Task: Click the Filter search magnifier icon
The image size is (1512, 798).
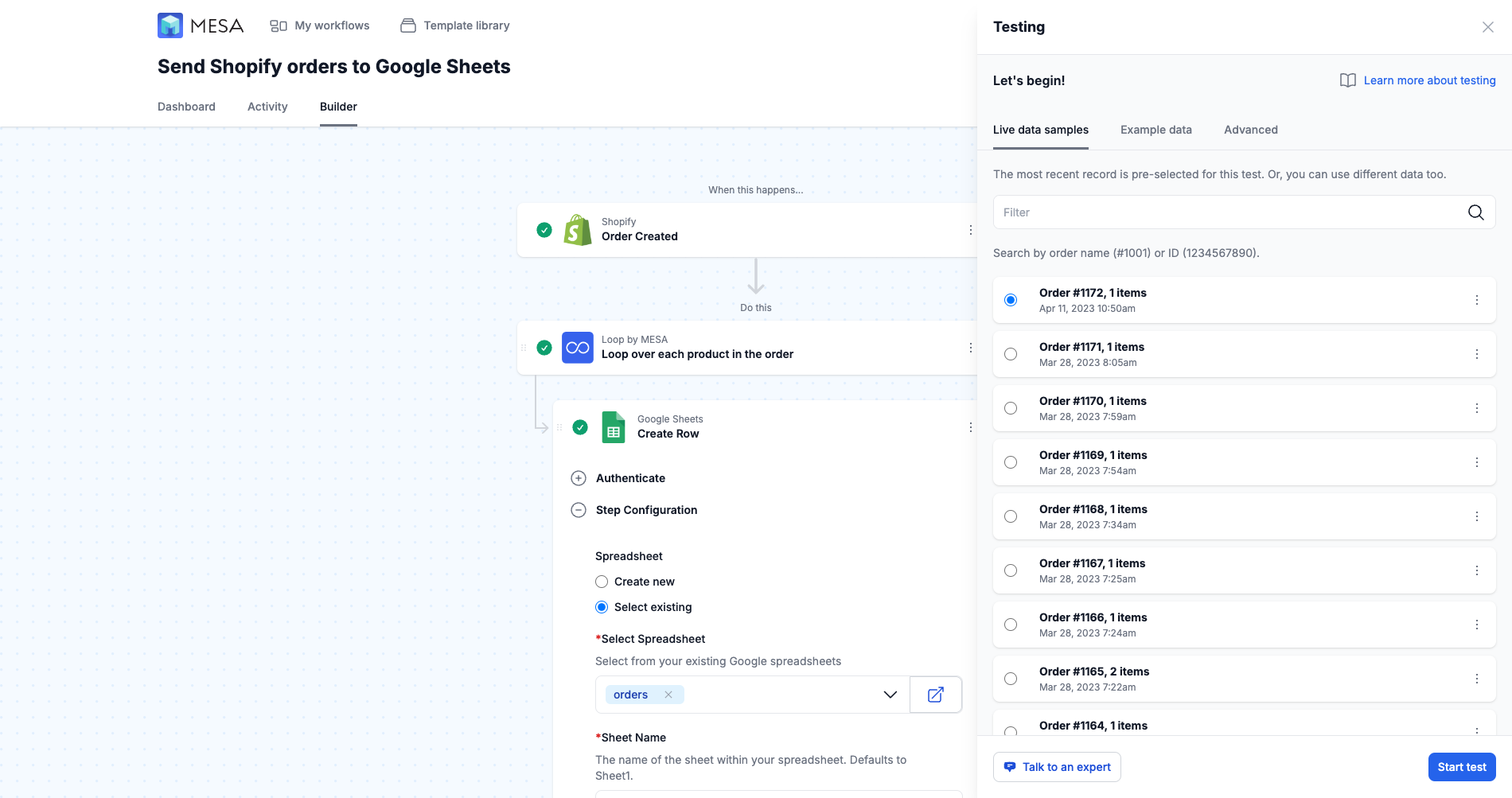Action: pos(1475,212)
